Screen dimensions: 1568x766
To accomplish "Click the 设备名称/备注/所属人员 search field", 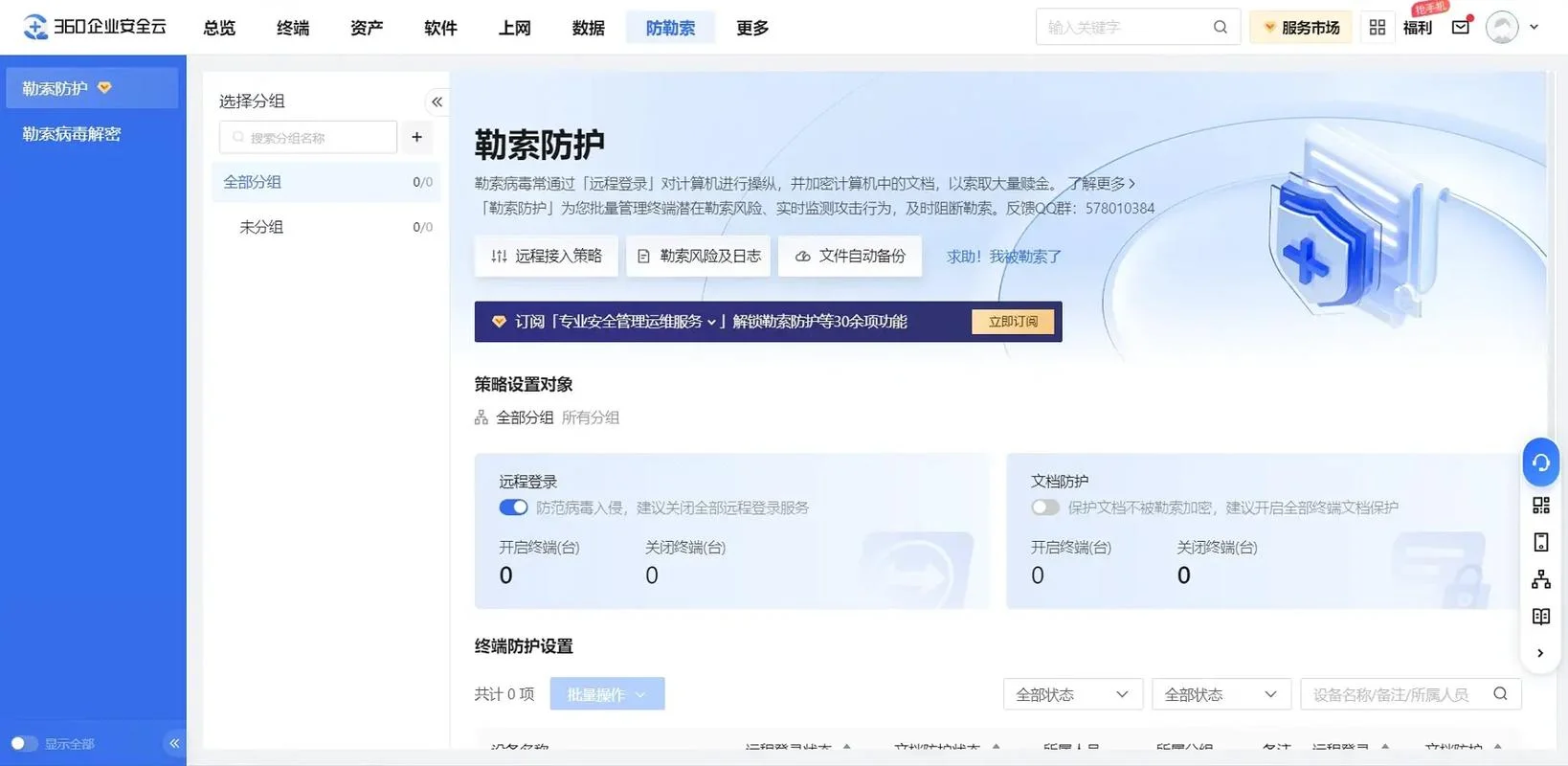I will pyautogui.click(x=1411, y=694).
